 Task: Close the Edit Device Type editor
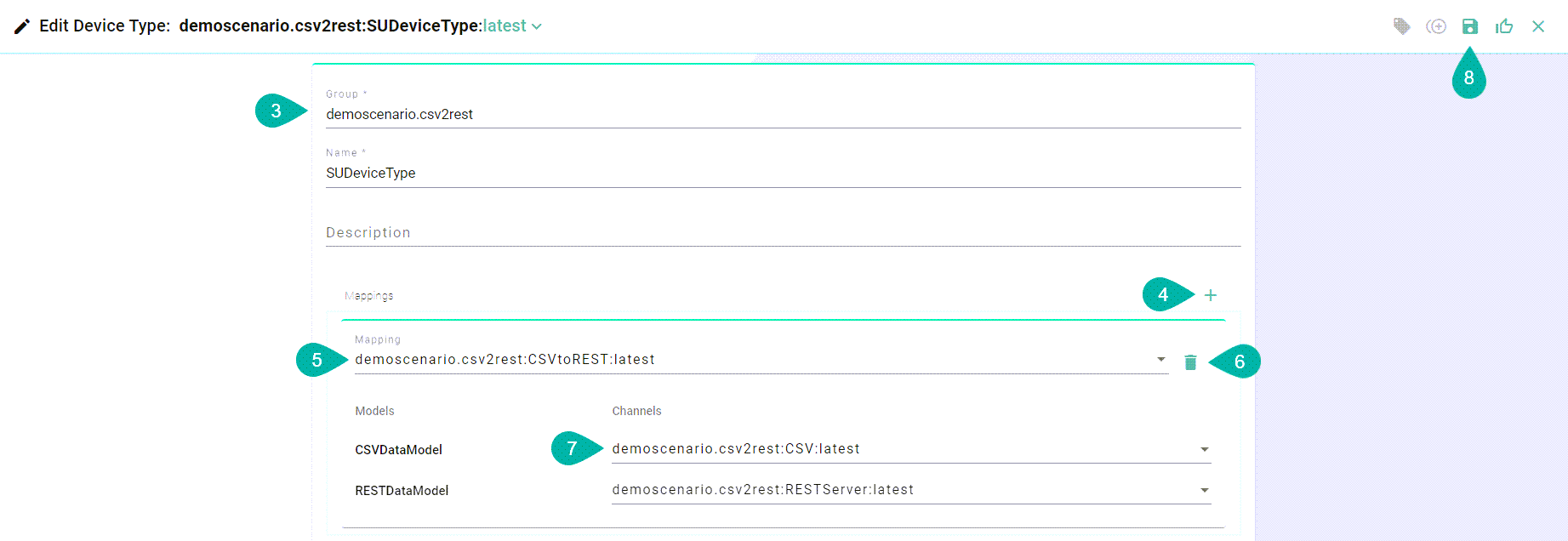coord(1538,26)
